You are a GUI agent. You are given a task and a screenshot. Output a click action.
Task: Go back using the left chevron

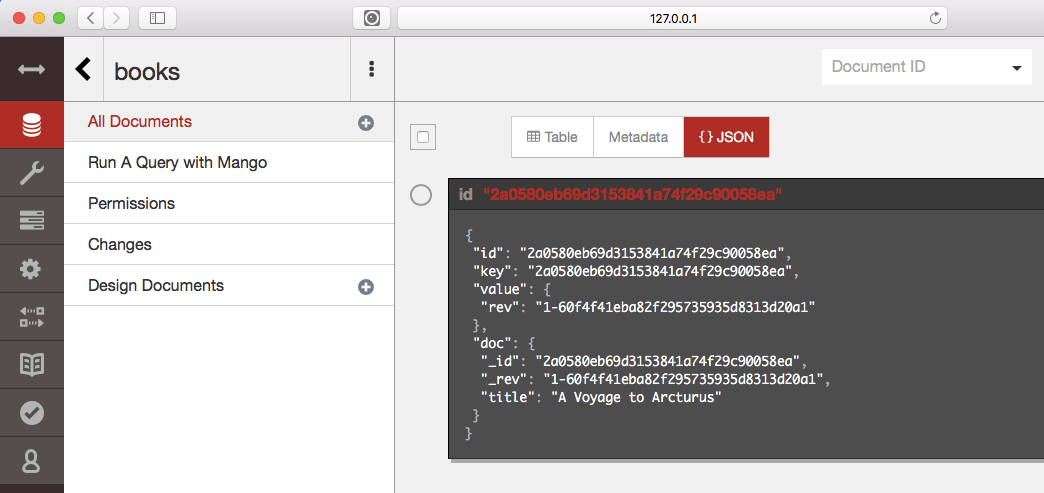84,69
